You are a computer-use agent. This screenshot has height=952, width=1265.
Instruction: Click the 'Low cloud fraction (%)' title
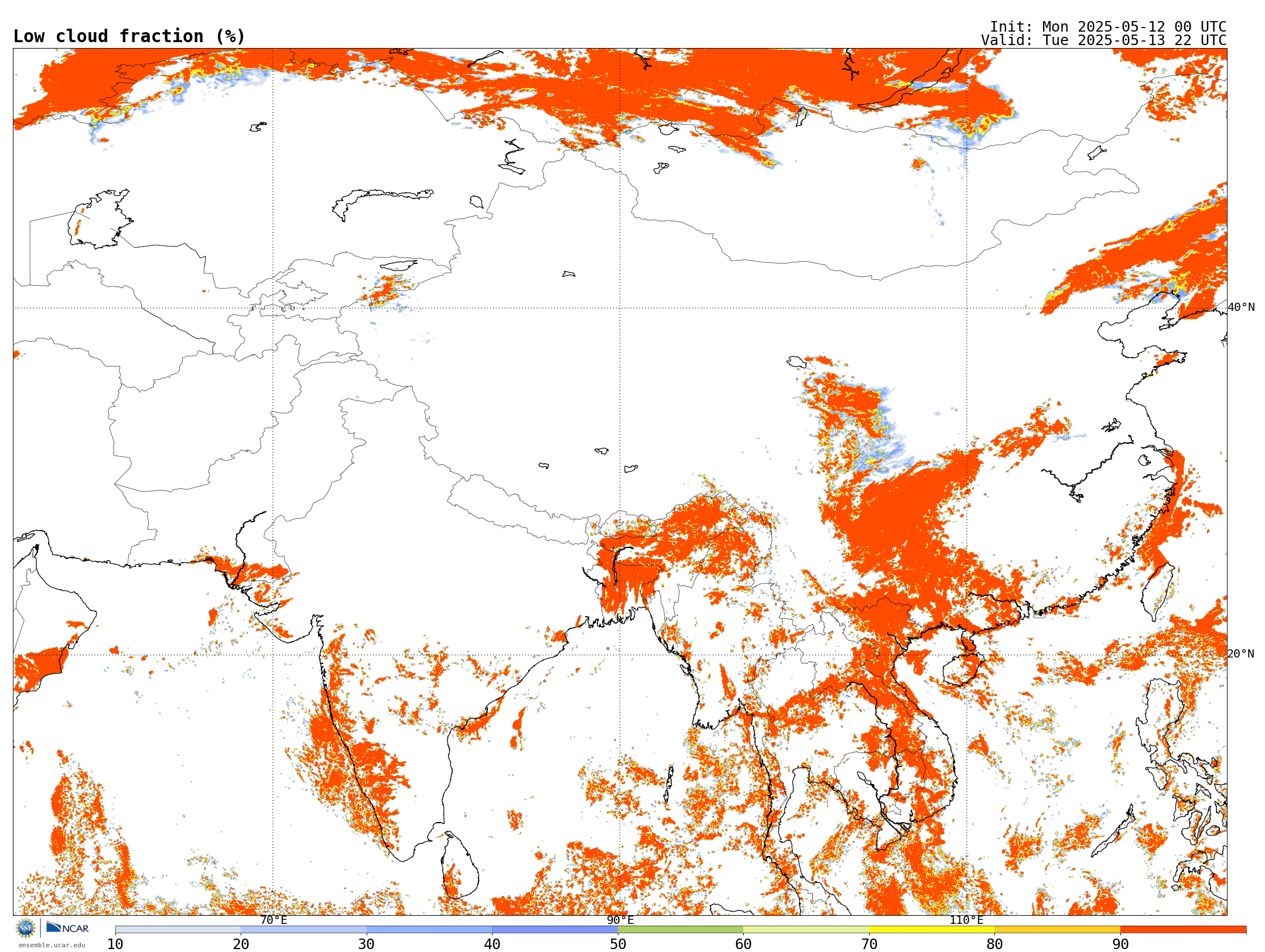pos(129,36)
